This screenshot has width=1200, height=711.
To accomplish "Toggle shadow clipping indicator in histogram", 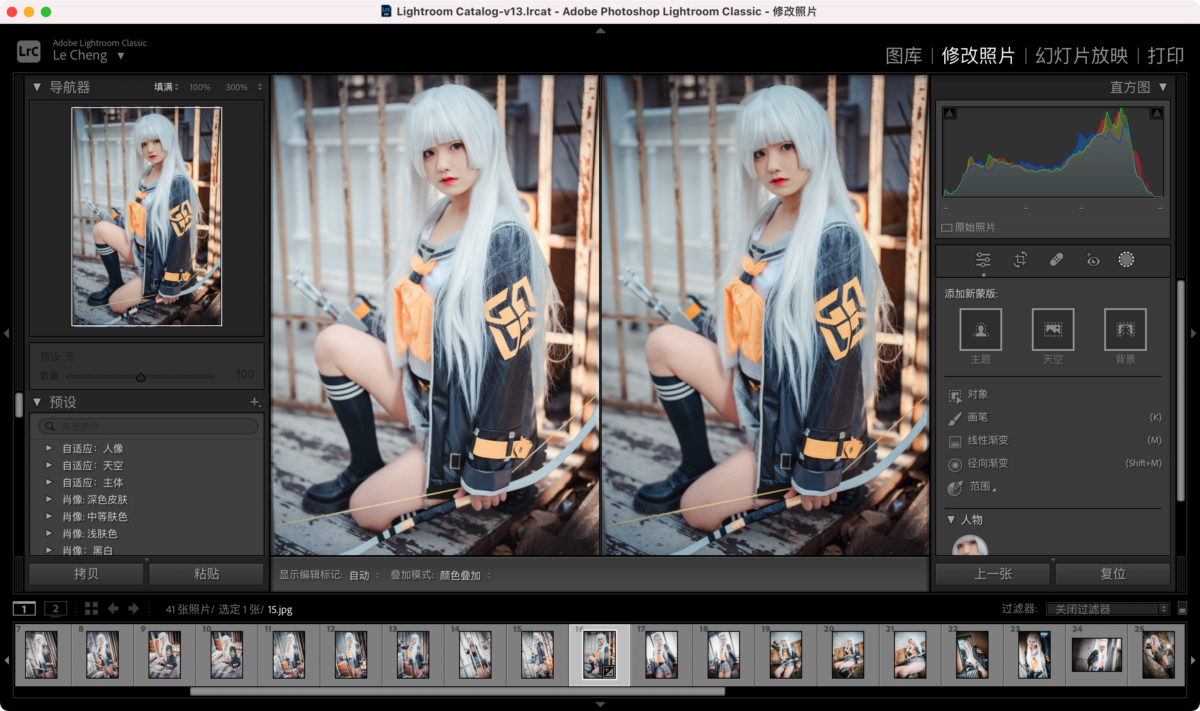I will click(x=949, y=113).
